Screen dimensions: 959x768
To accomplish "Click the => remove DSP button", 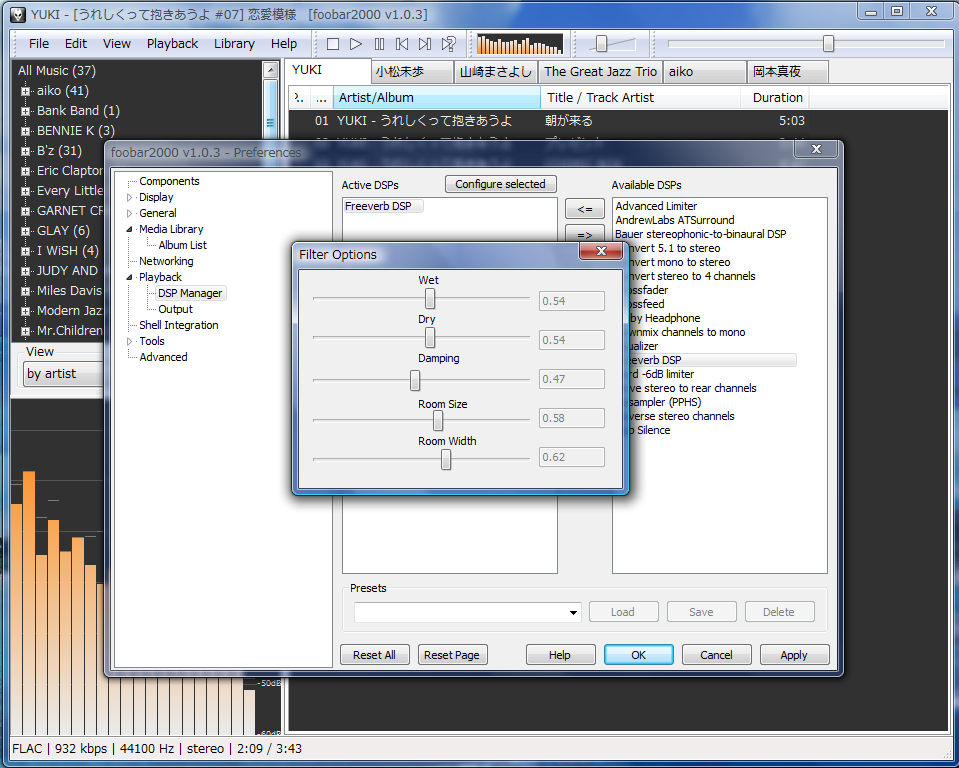I will [x=585, y=234].
